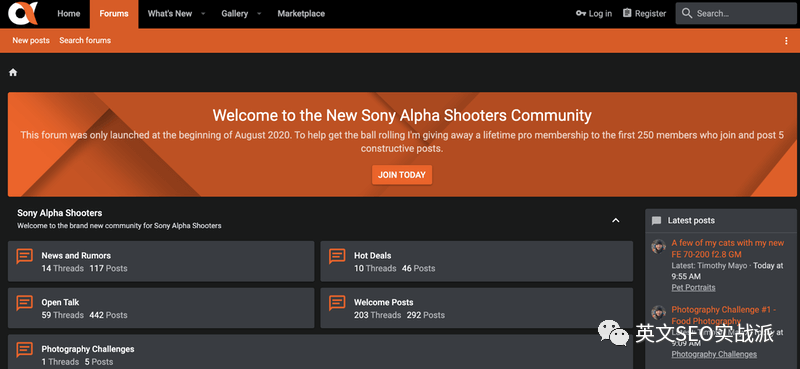The image size is (800, 369).
Task: Expand the Gallery dropdown arrow
Action: 259,14
